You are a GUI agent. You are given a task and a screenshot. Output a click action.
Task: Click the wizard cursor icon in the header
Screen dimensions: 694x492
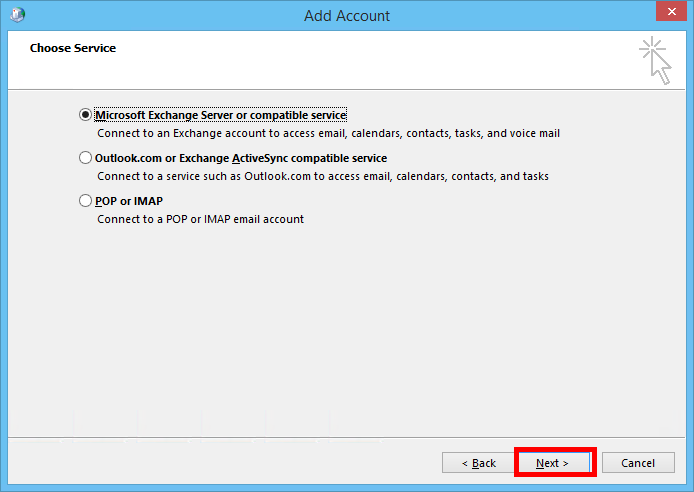pos(656,60)
